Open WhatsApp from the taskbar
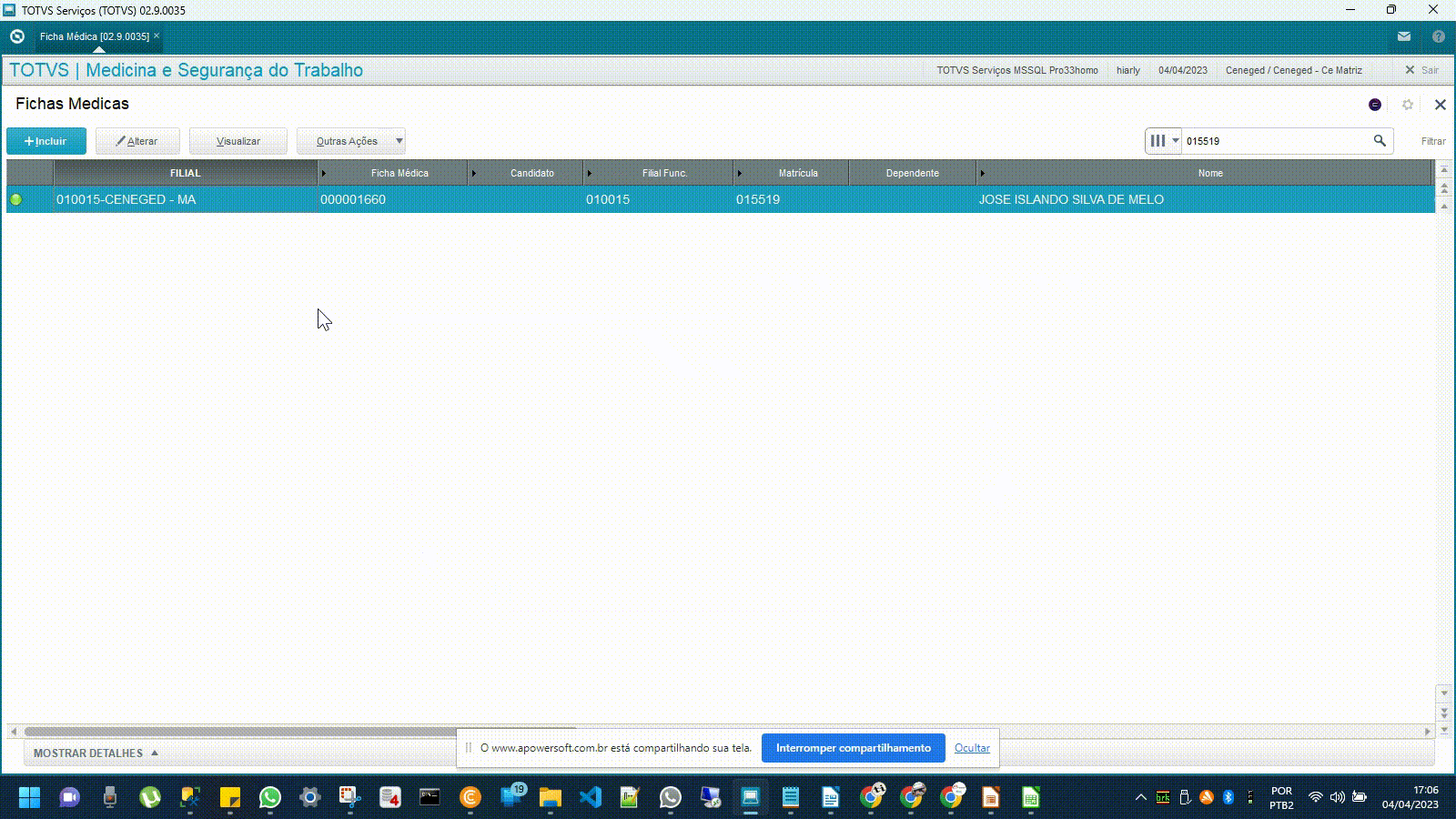 point(270,798)
